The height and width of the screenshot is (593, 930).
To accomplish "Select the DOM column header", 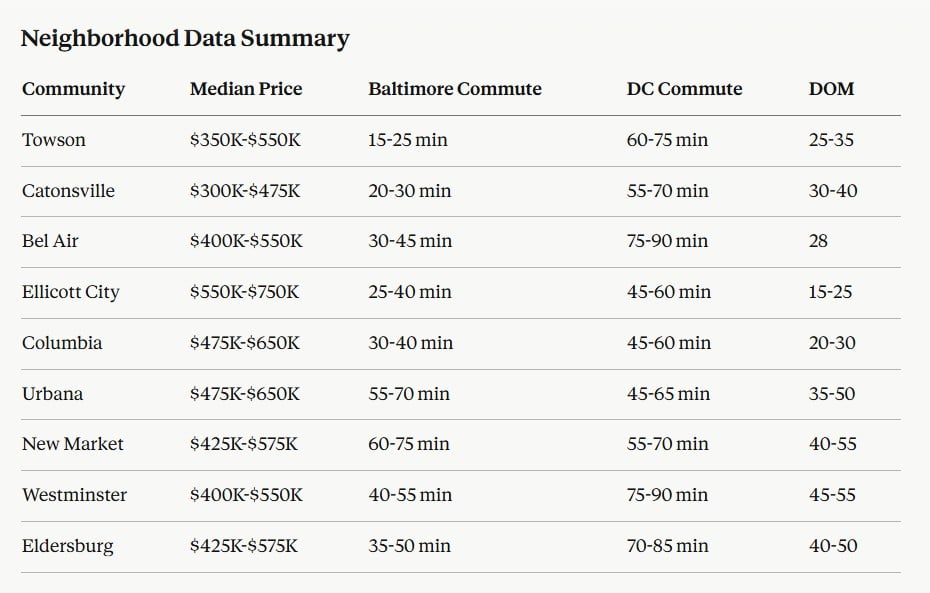I will click(x=832, y=89).
